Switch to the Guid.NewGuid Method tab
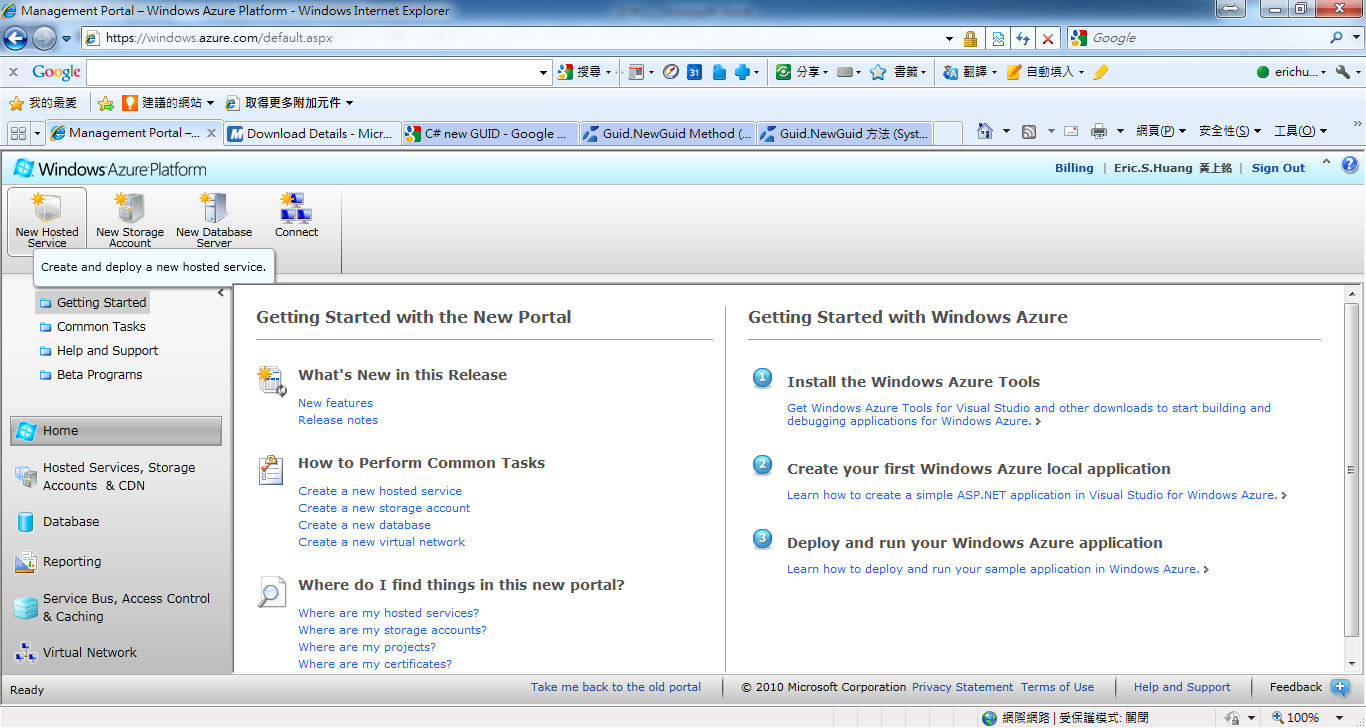Viewport: 1366px width, 728px height. [x=668, y=133]
